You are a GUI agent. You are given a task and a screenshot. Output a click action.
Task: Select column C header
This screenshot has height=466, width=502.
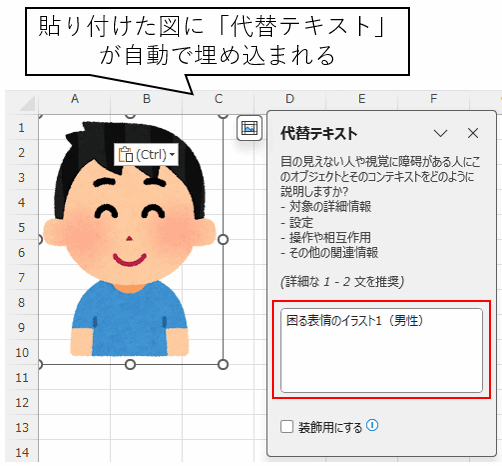coord(219,99)
